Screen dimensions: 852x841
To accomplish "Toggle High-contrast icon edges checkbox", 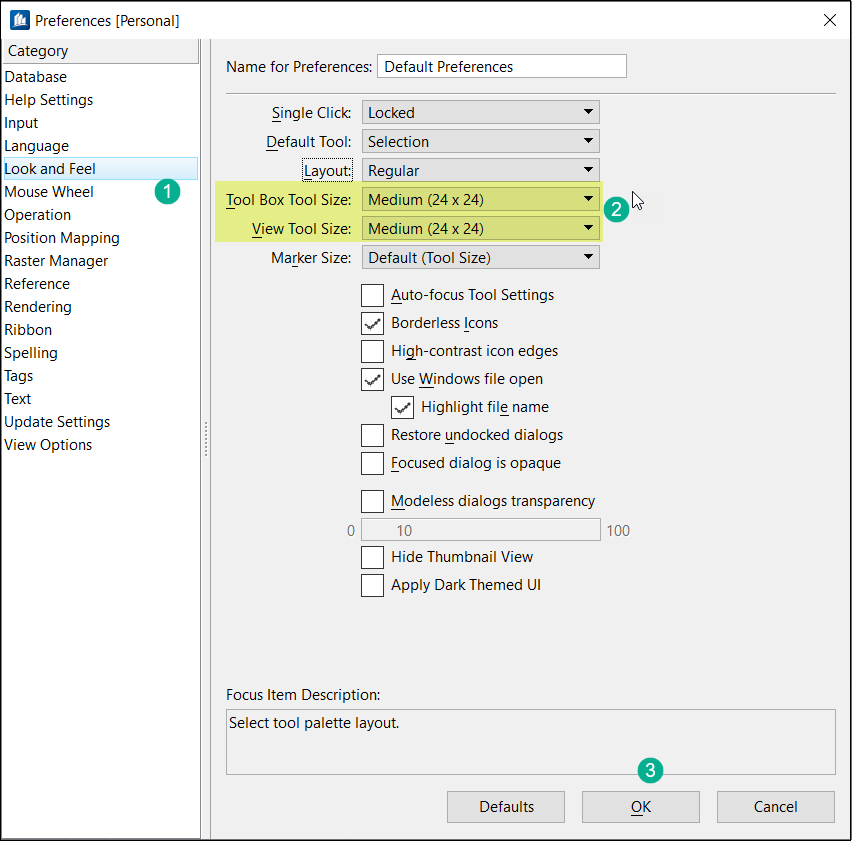I will click(x=373, y=351).
